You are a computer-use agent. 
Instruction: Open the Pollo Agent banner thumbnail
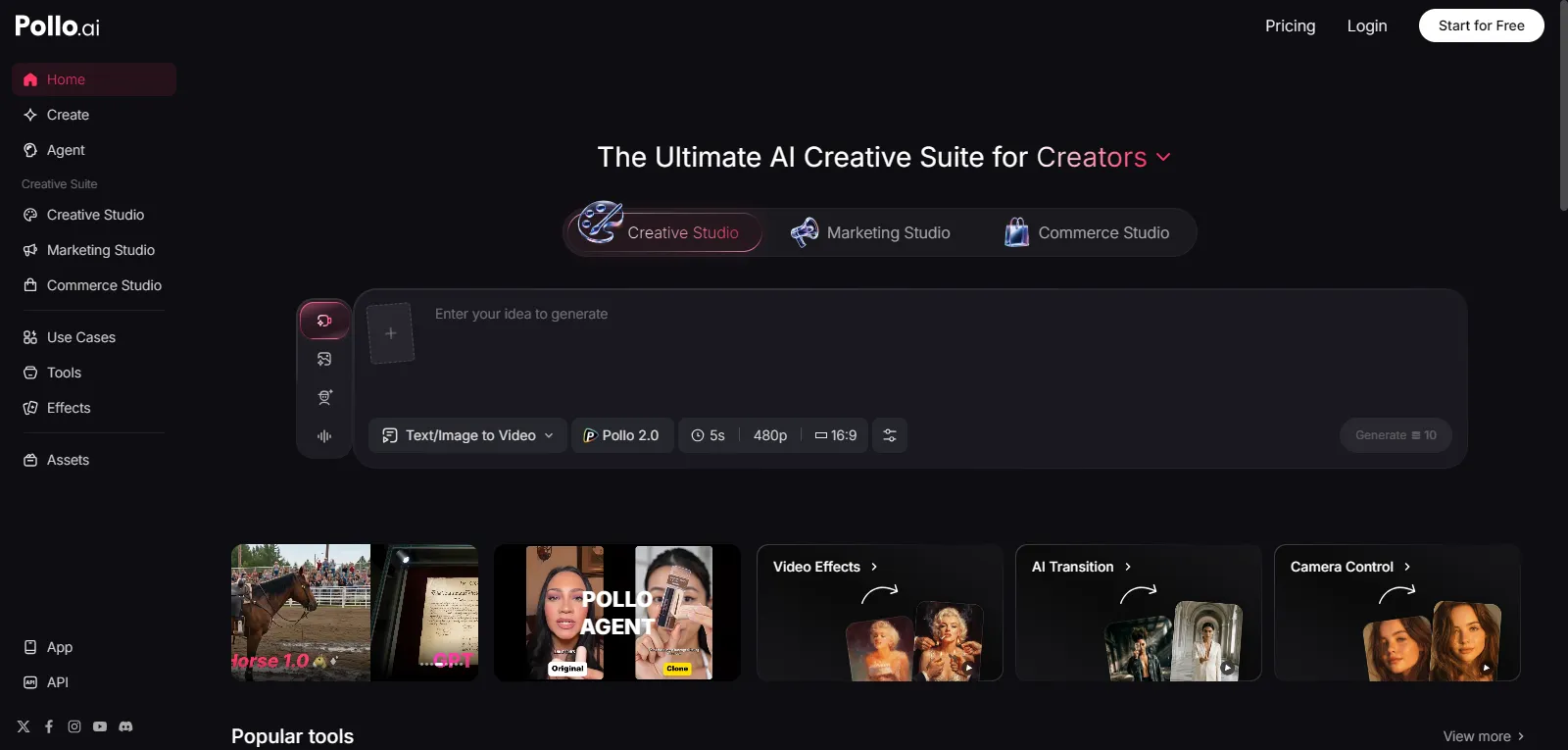coord(617,613)
